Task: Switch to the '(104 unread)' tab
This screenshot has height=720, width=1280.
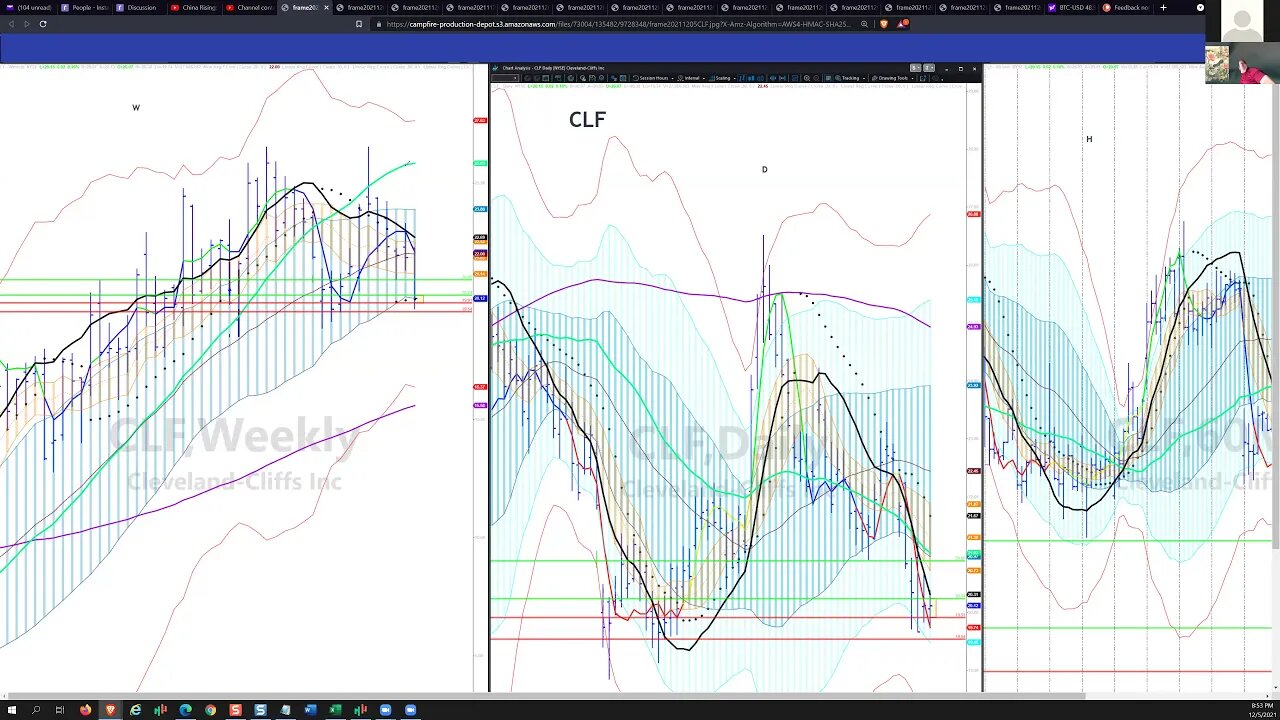Action: [31, 8]
